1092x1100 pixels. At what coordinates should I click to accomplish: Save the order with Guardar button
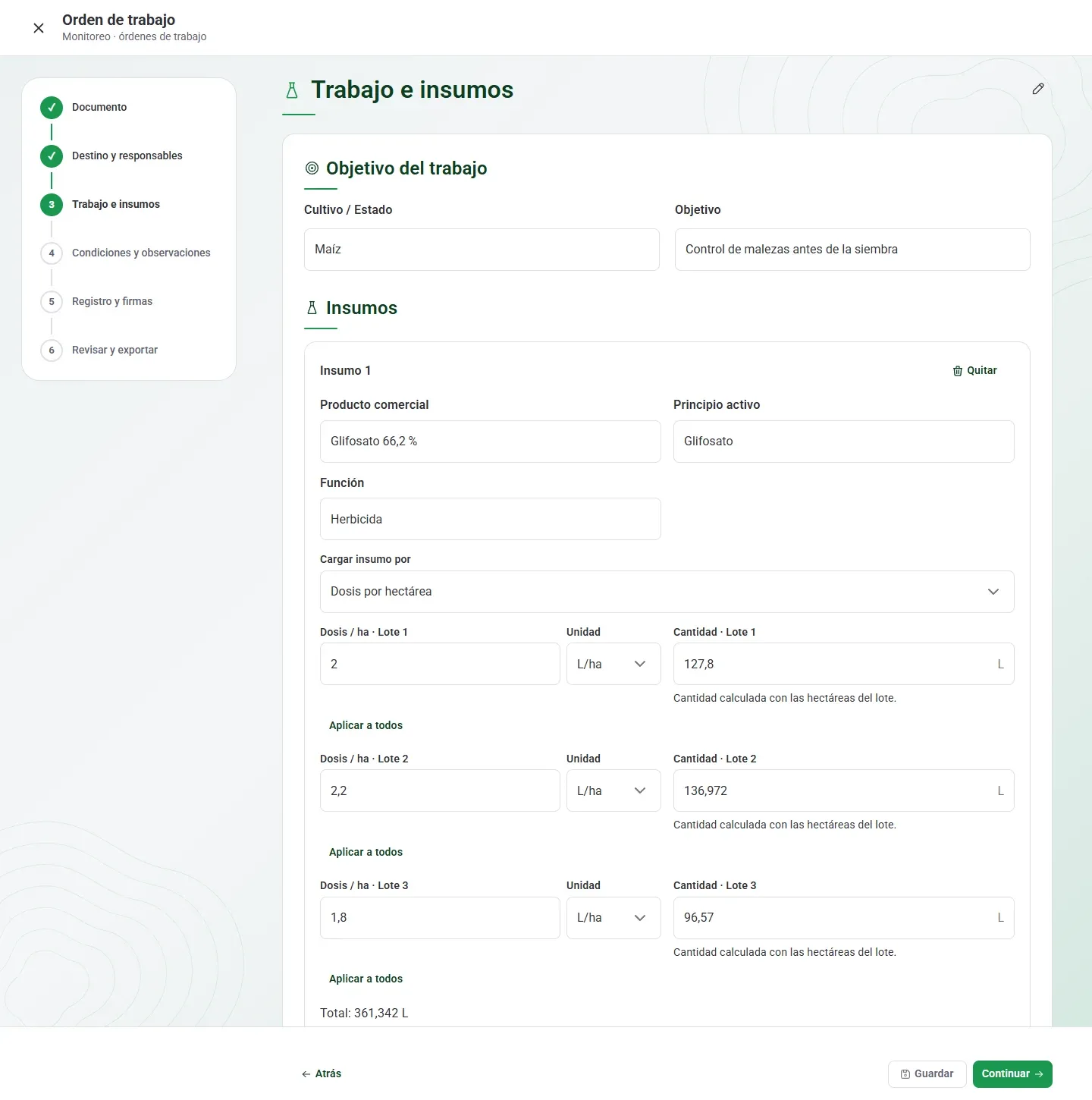pos(927,1074)
